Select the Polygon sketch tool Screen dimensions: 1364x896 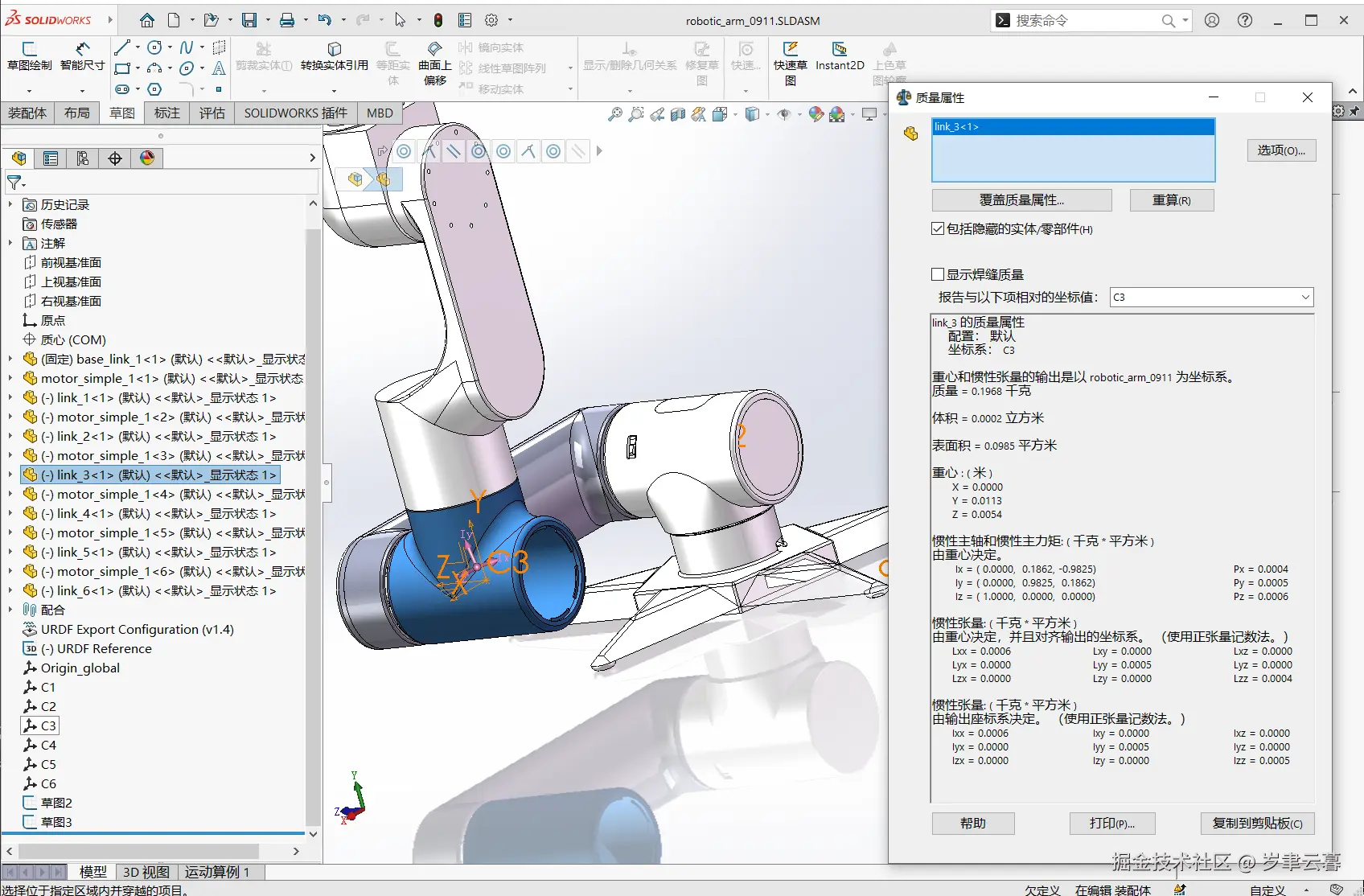point(155,89)
